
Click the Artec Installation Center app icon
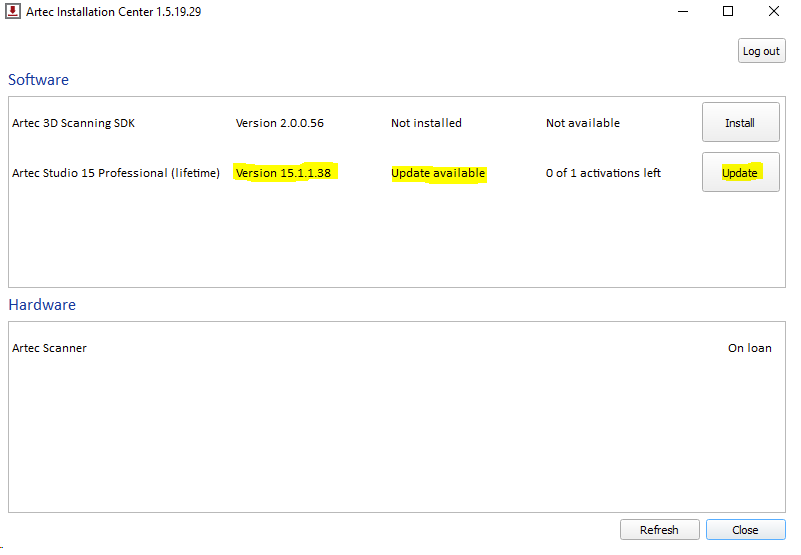pyautogui.click(x=13, y=11)
